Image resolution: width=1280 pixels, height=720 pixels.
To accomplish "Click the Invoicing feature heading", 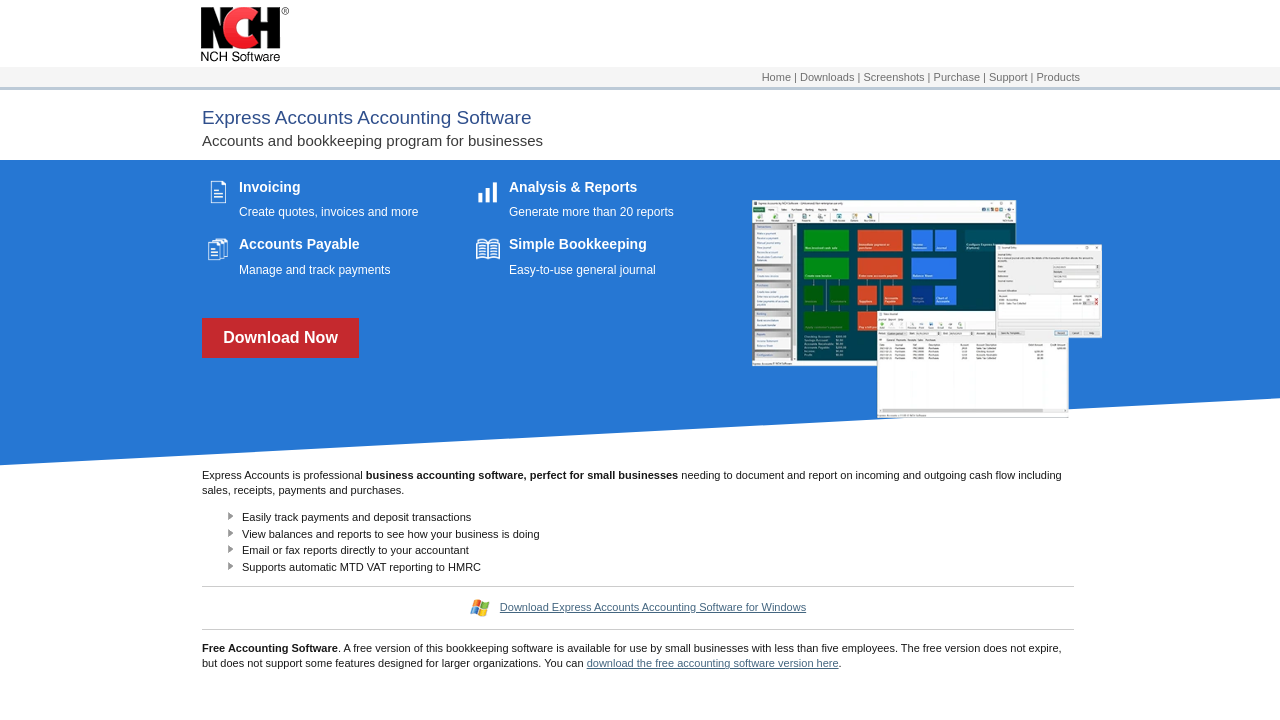I will (269, 187).
